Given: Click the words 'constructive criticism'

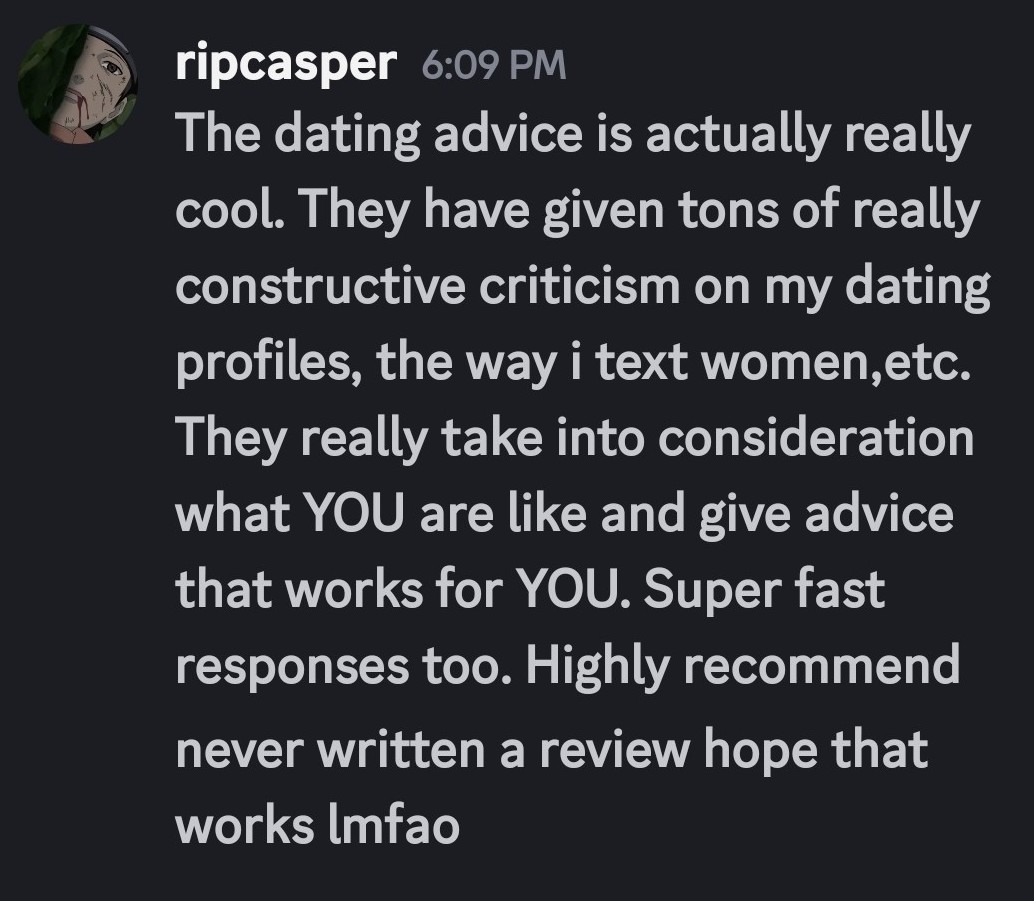Looking at the screenshot, I should click(x=428, y=287).
